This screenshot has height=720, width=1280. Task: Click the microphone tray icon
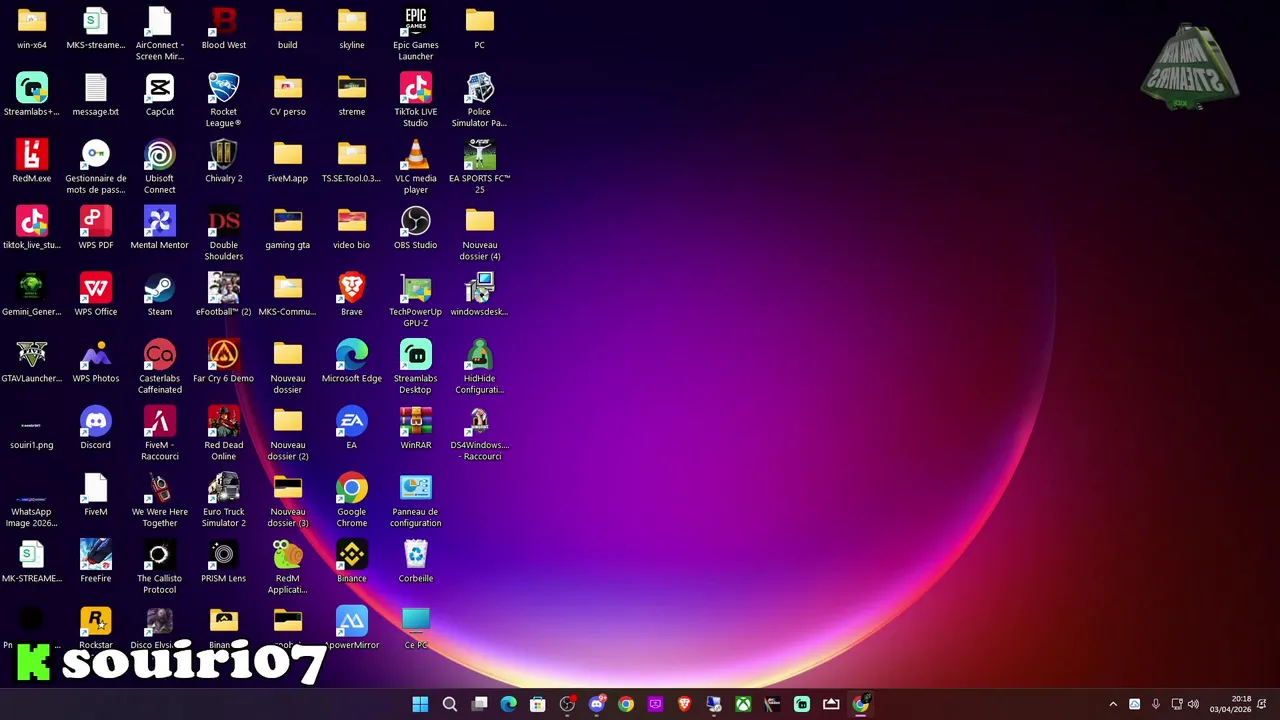tap(1156, 704)
